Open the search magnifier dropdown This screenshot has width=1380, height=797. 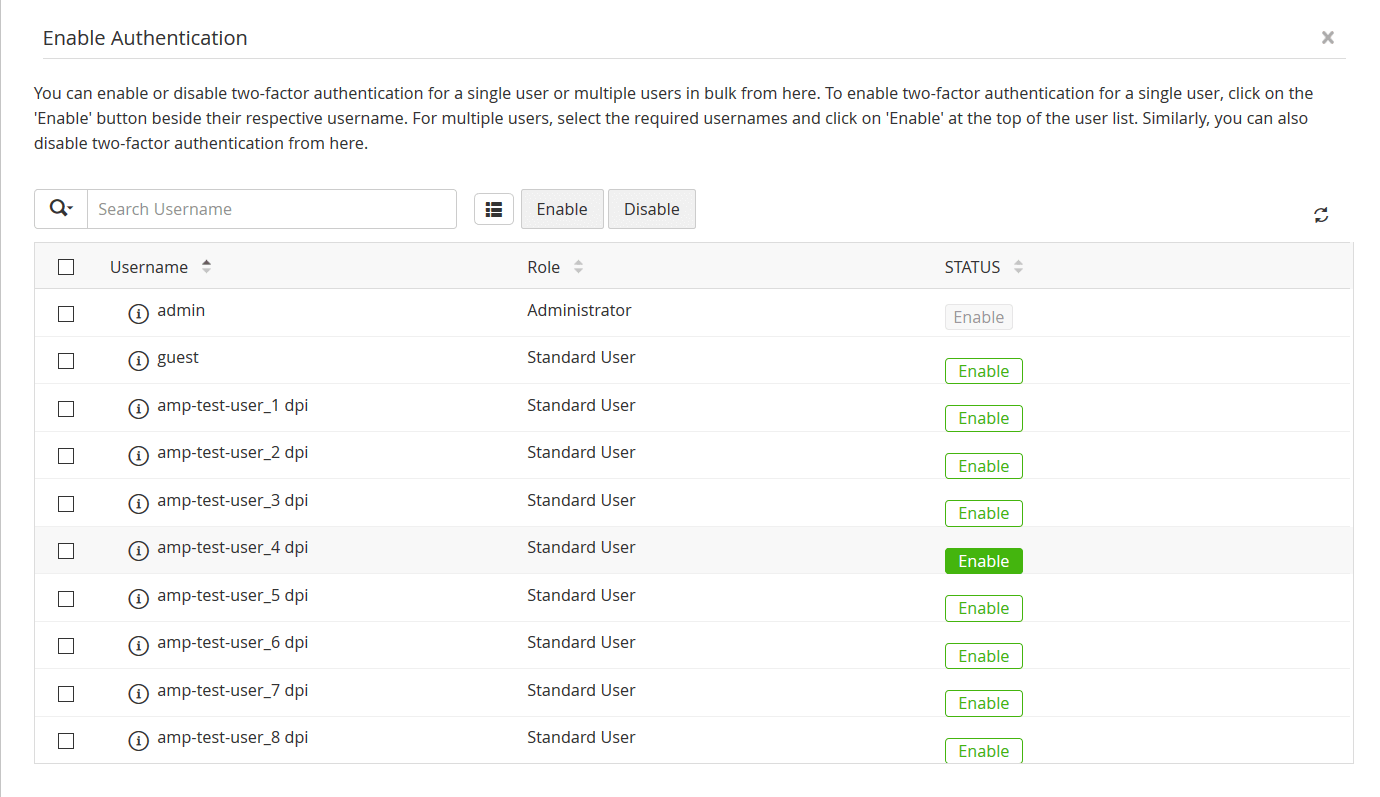click(61, 209)
